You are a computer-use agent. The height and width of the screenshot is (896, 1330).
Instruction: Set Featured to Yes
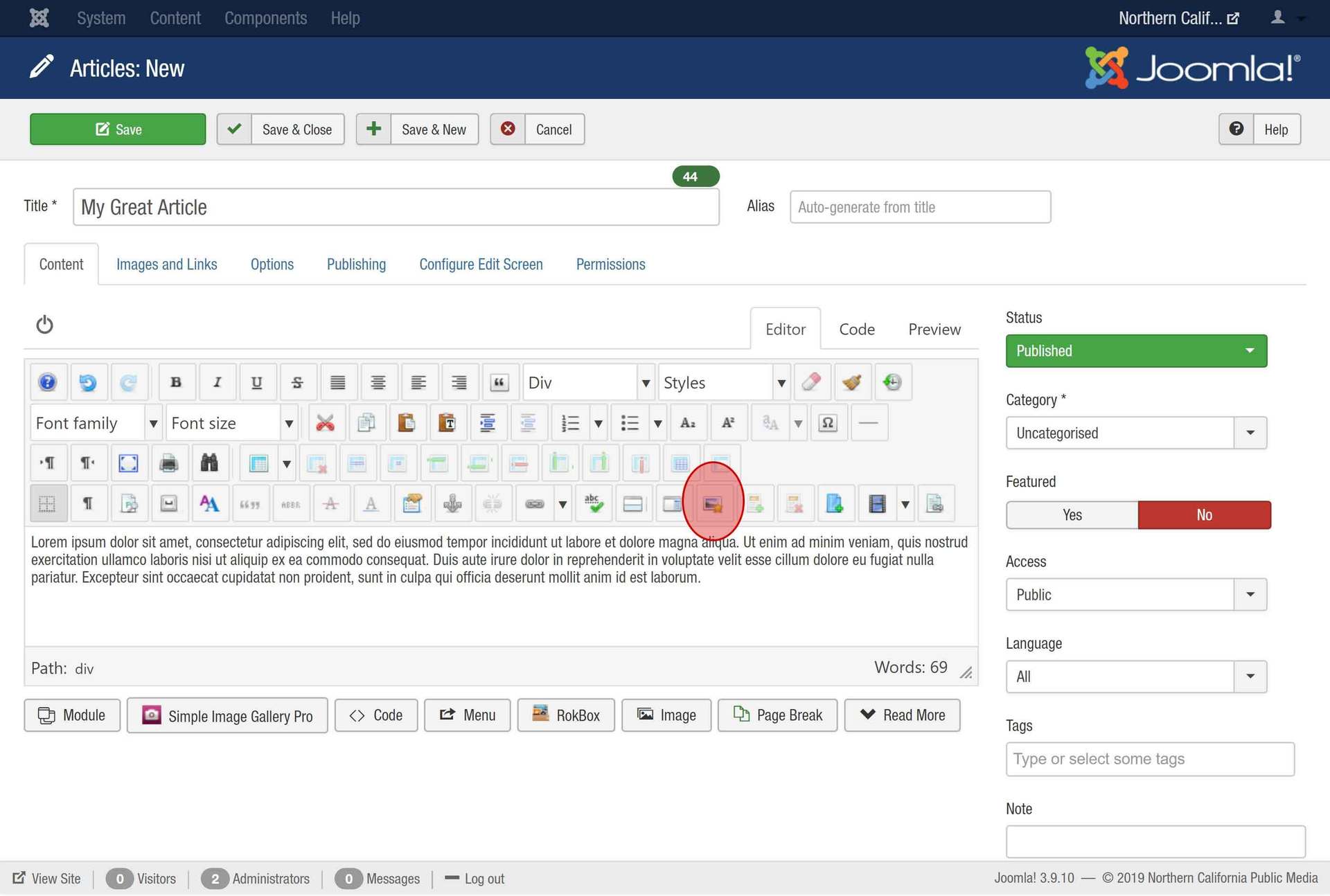click(1072, 515)
